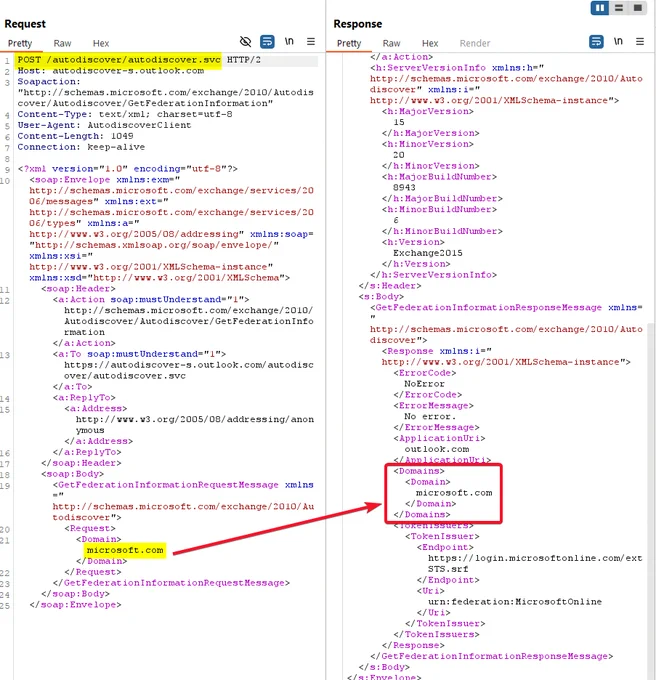Switch to combined tabbed layout icon
Screen dimensions: 656x680
point(637,8)
